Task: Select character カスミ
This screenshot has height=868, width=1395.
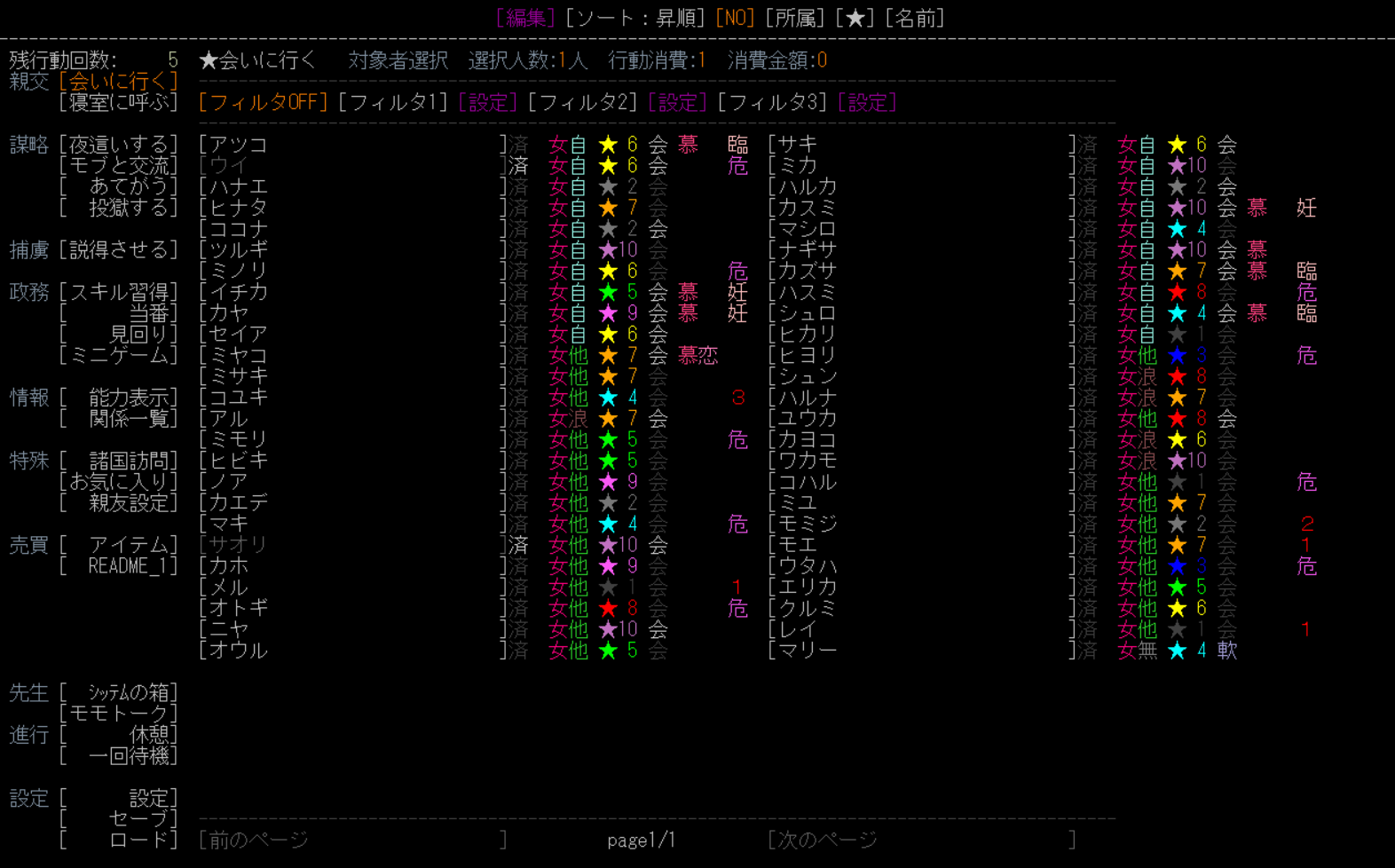Action: point(922,208)
